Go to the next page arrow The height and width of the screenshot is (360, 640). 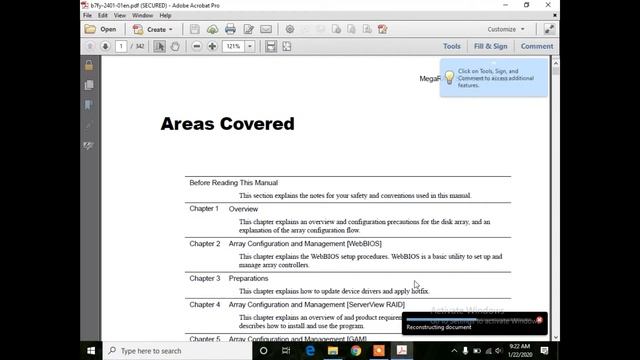coord(105,46)
